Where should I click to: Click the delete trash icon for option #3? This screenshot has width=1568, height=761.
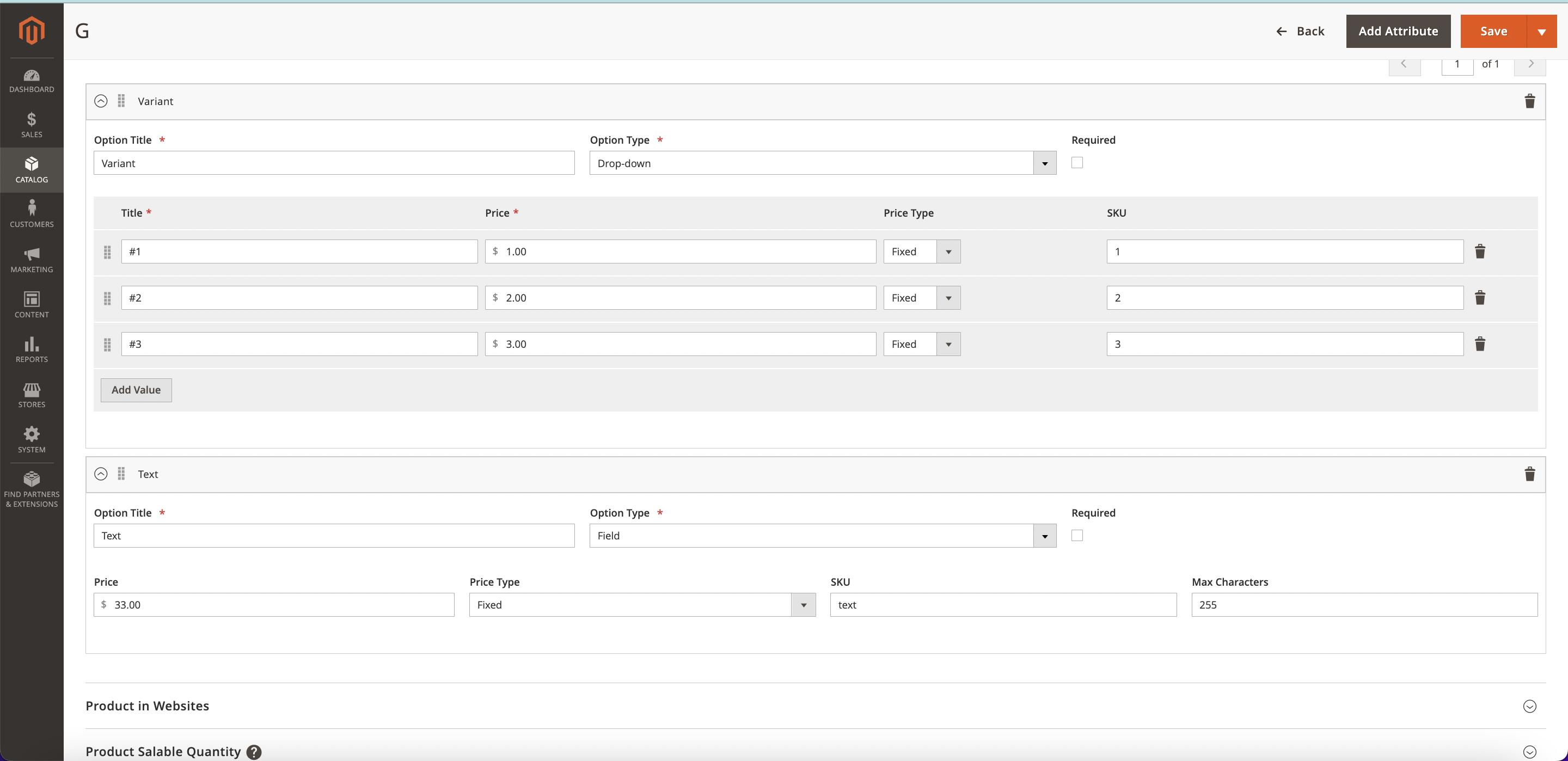1480,344
